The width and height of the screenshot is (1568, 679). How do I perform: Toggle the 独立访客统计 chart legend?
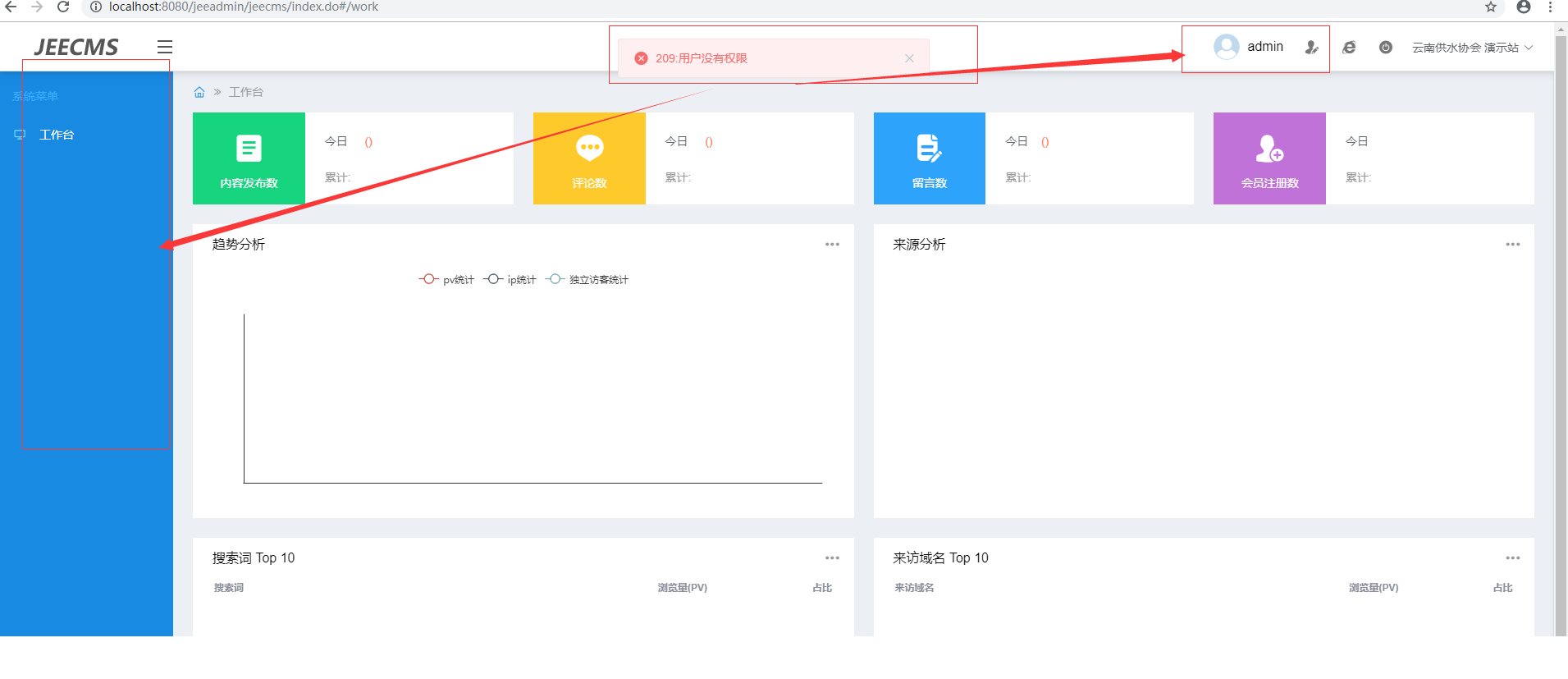click(x=587, y=279)
